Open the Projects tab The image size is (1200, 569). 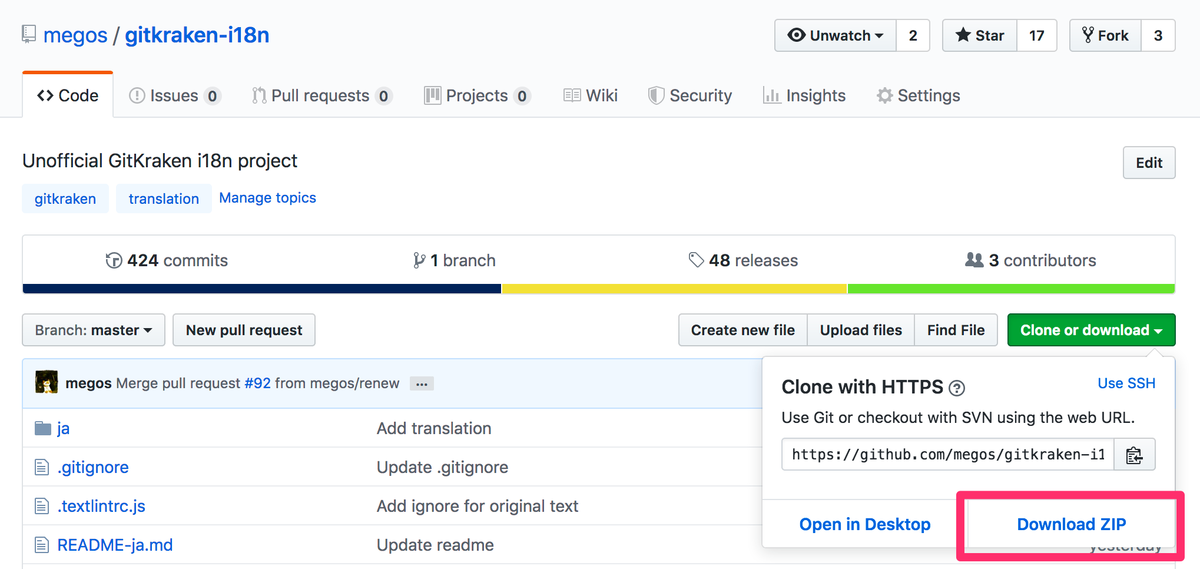point(477,95)
